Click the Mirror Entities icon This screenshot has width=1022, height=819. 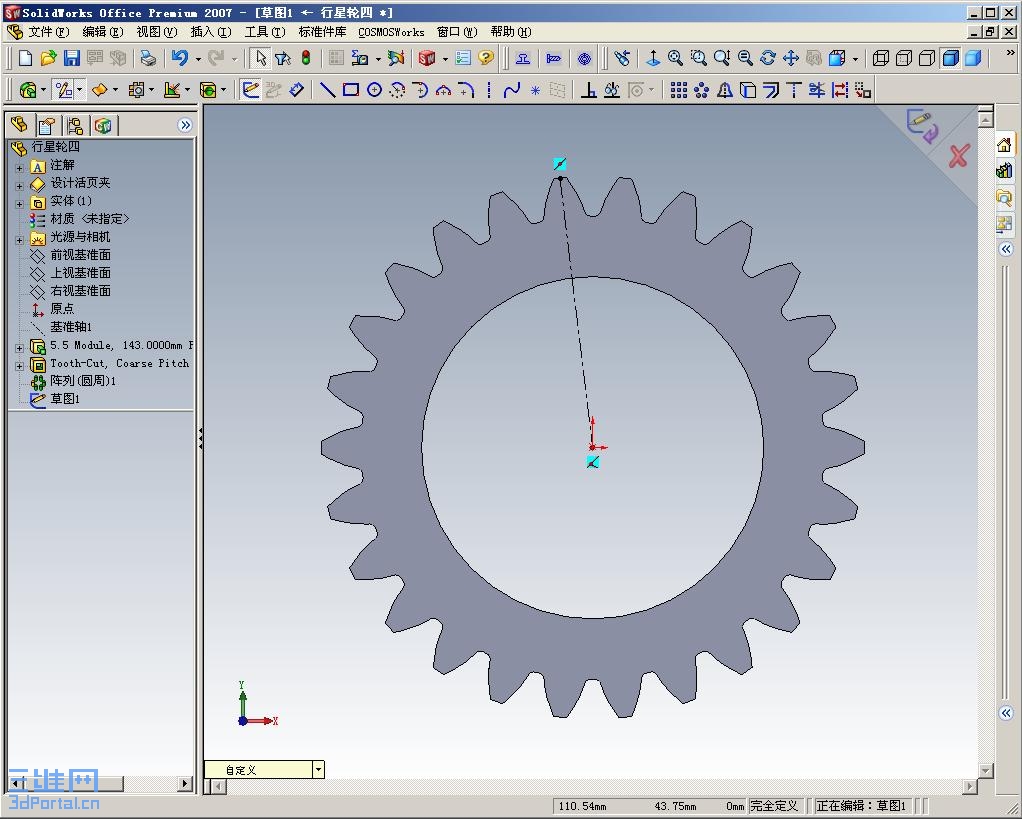tap(725, 90)
